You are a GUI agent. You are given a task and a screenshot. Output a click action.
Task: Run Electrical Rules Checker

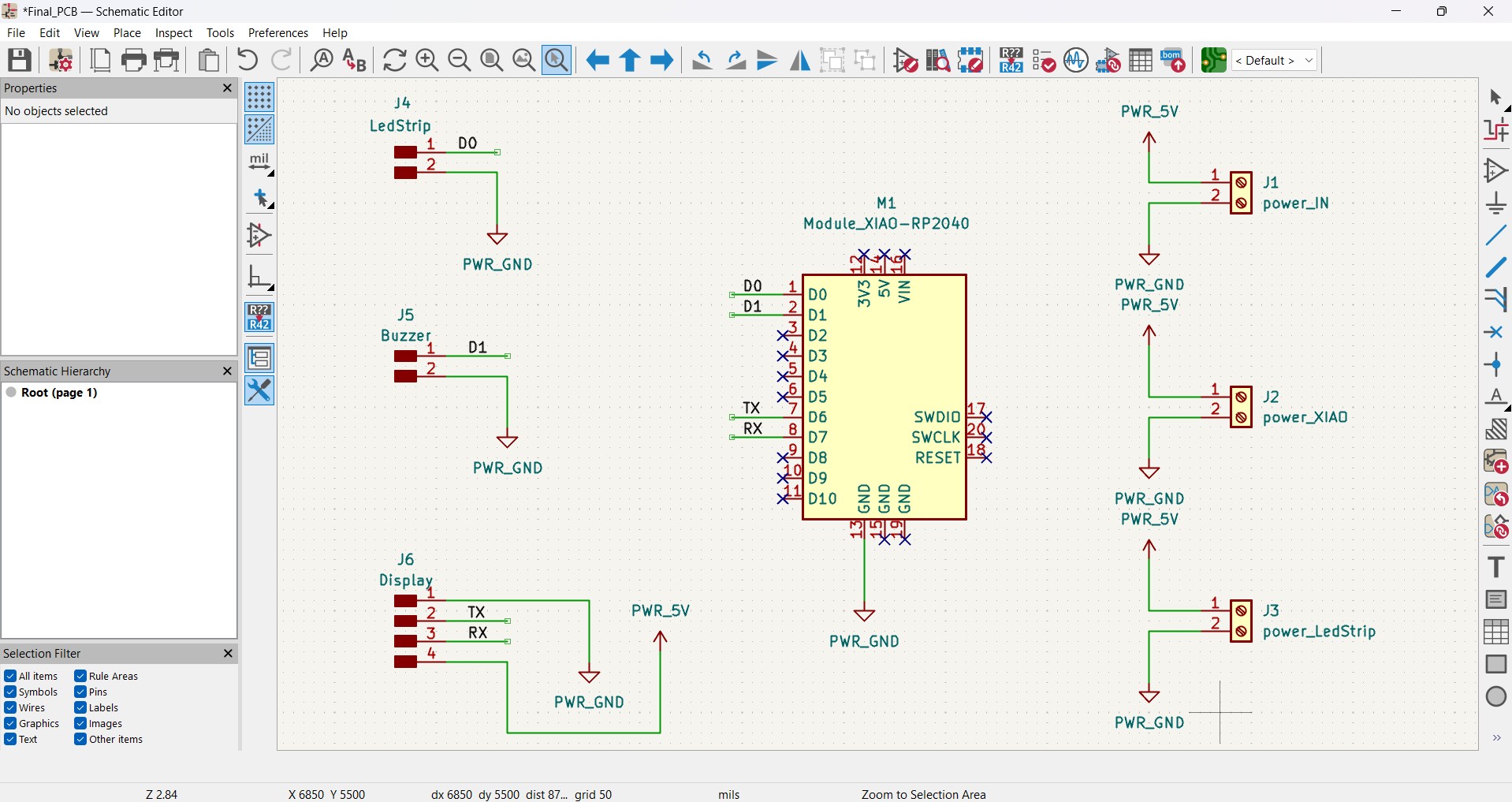pos(1045,60)
